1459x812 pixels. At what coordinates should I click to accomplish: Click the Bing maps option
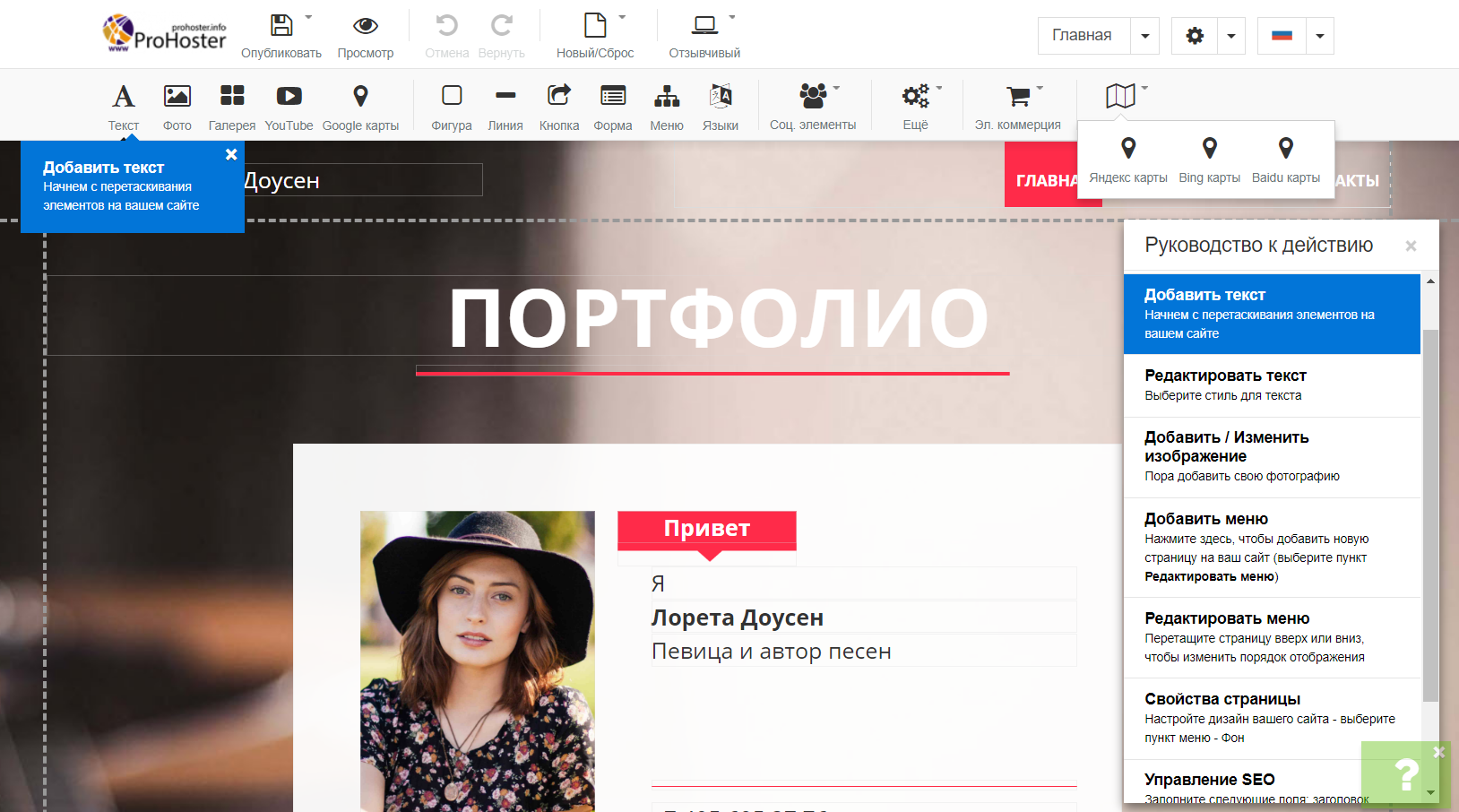pos(1209,158)
